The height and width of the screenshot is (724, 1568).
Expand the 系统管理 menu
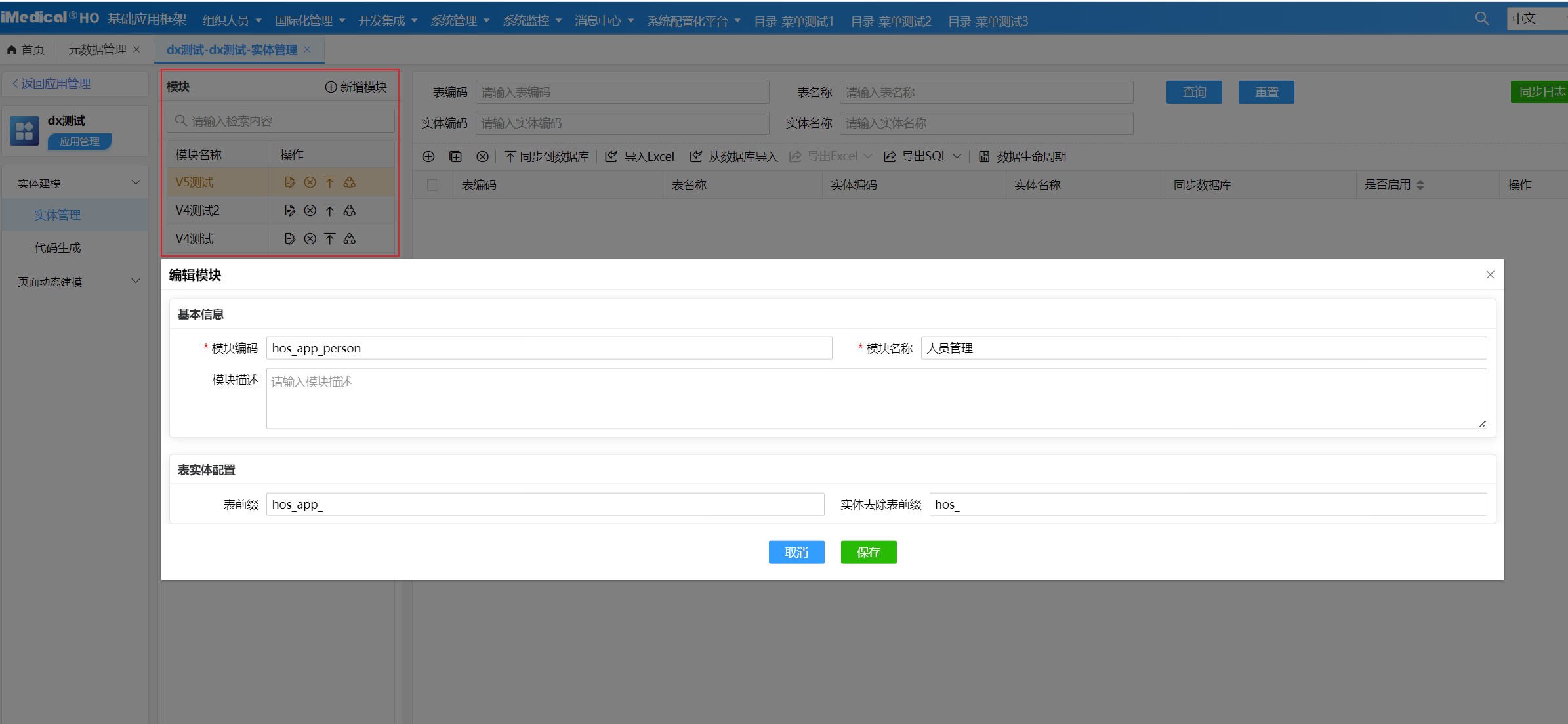(460, 21)
